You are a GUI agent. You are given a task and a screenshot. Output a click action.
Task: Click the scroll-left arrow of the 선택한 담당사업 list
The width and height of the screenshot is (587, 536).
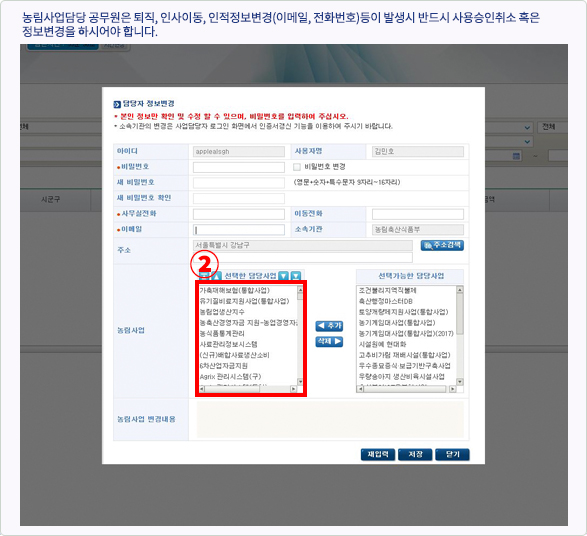(201, 389)
